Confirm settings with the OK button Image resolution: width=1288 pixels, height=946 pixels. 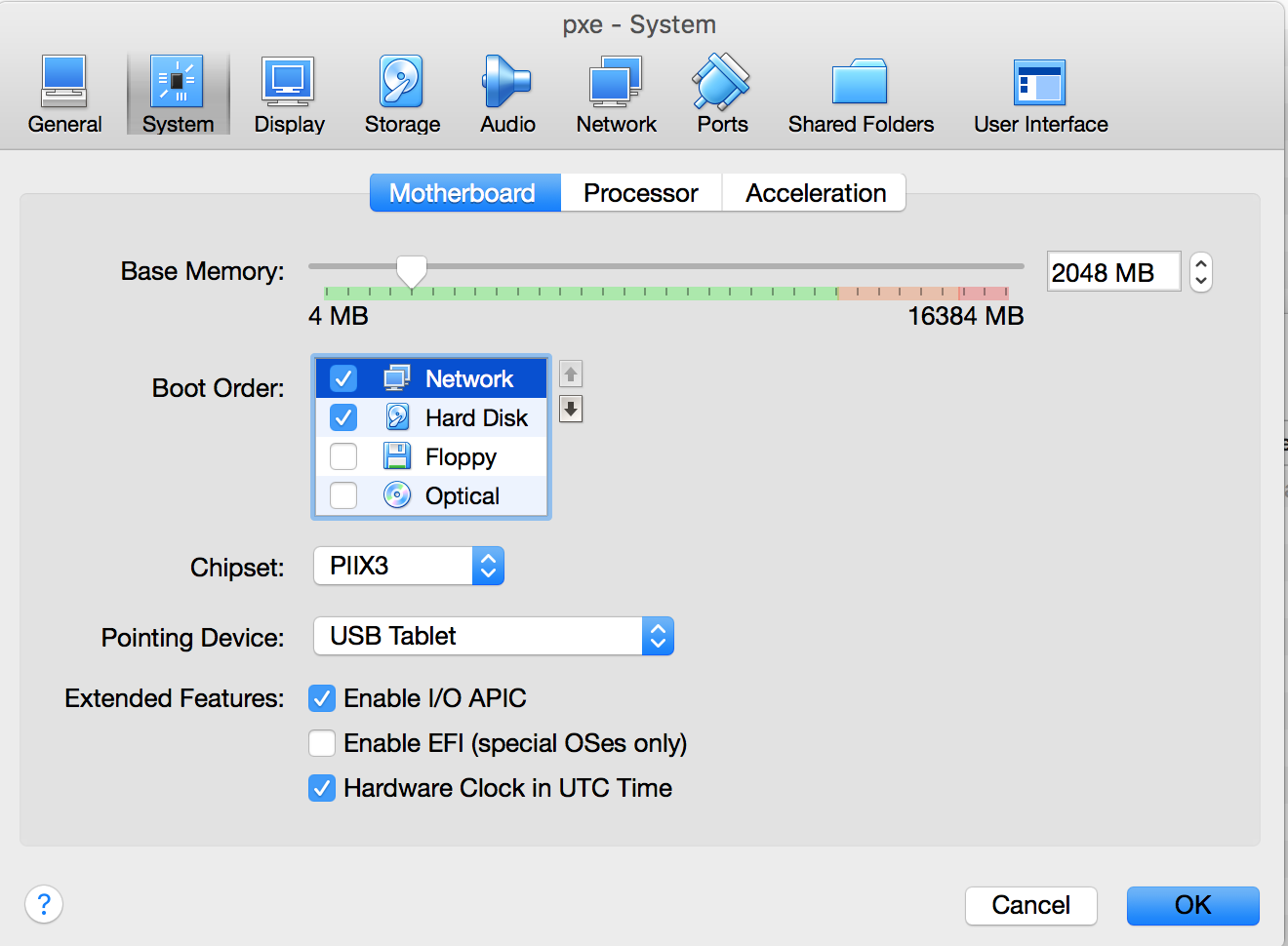tap(1193, 905)
